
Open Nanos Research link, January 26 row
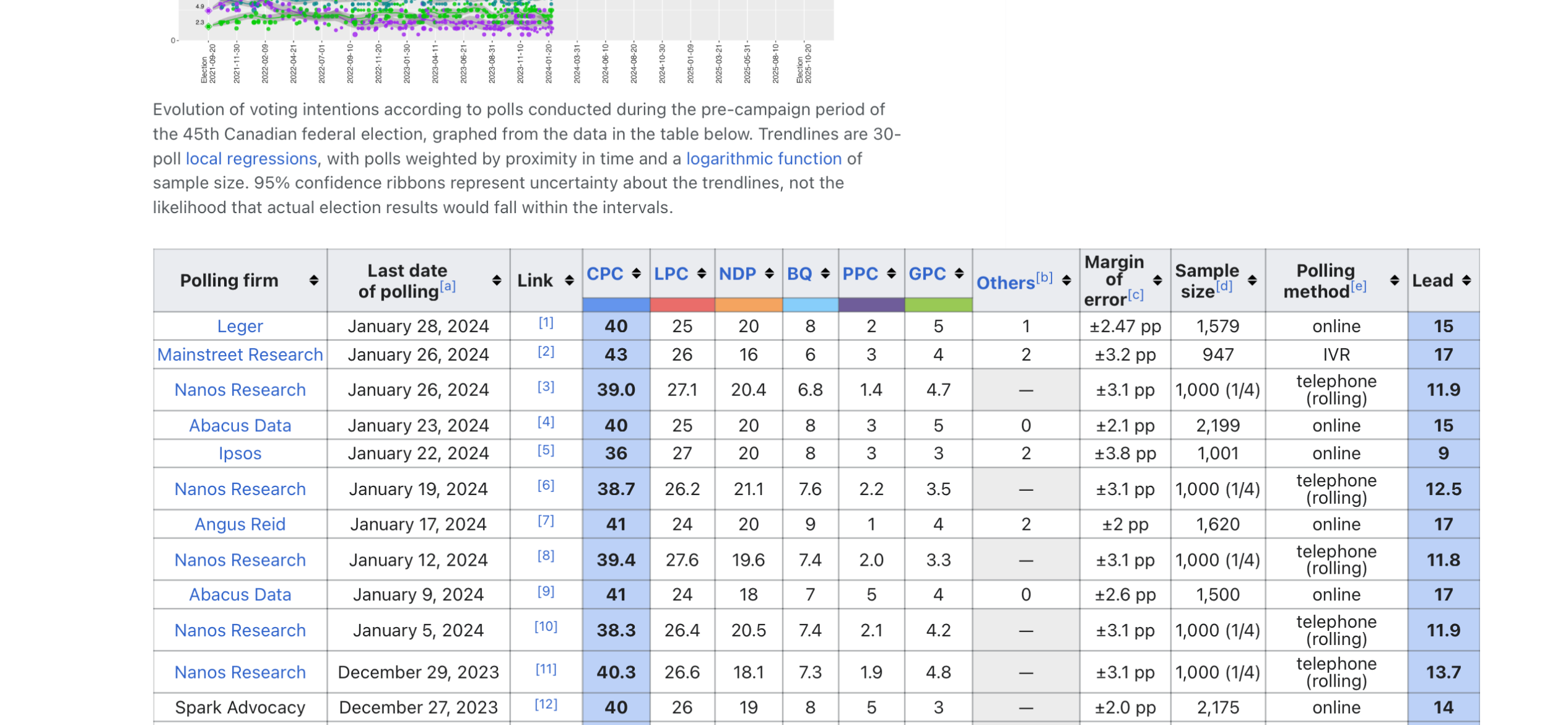pos(240,390)
